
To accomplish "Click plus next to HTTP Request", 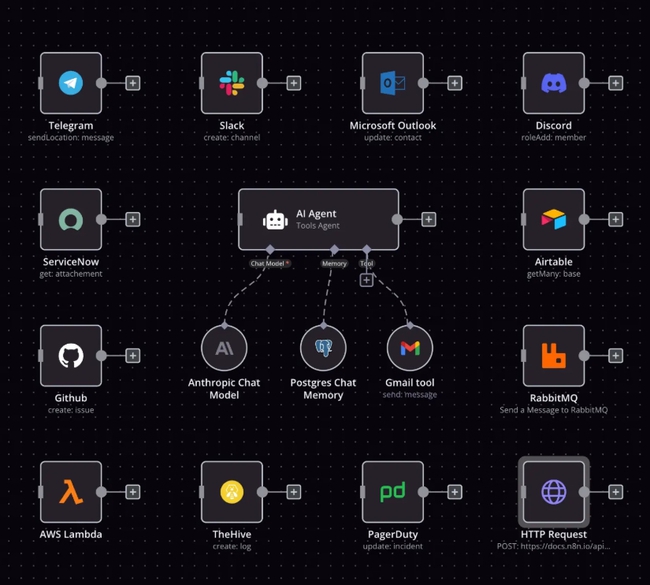I will tap(616, 492).
